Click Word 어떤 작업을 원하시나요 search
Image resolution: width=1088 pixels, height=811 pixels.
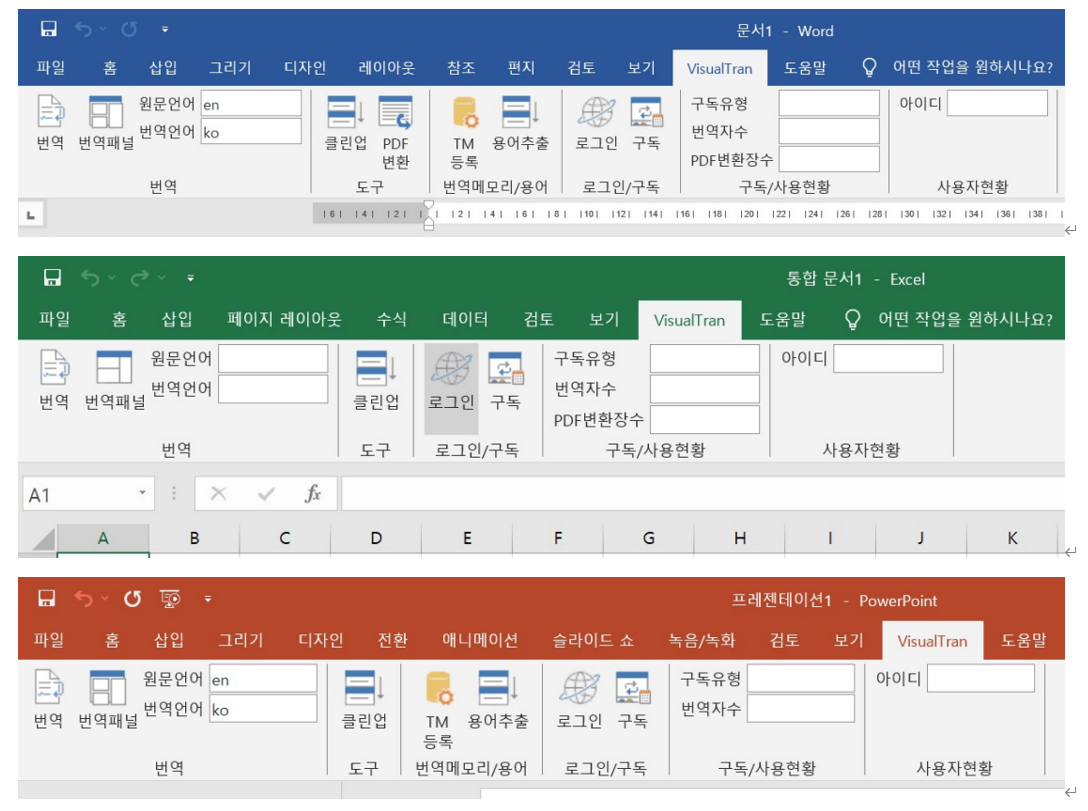[958, 67]
